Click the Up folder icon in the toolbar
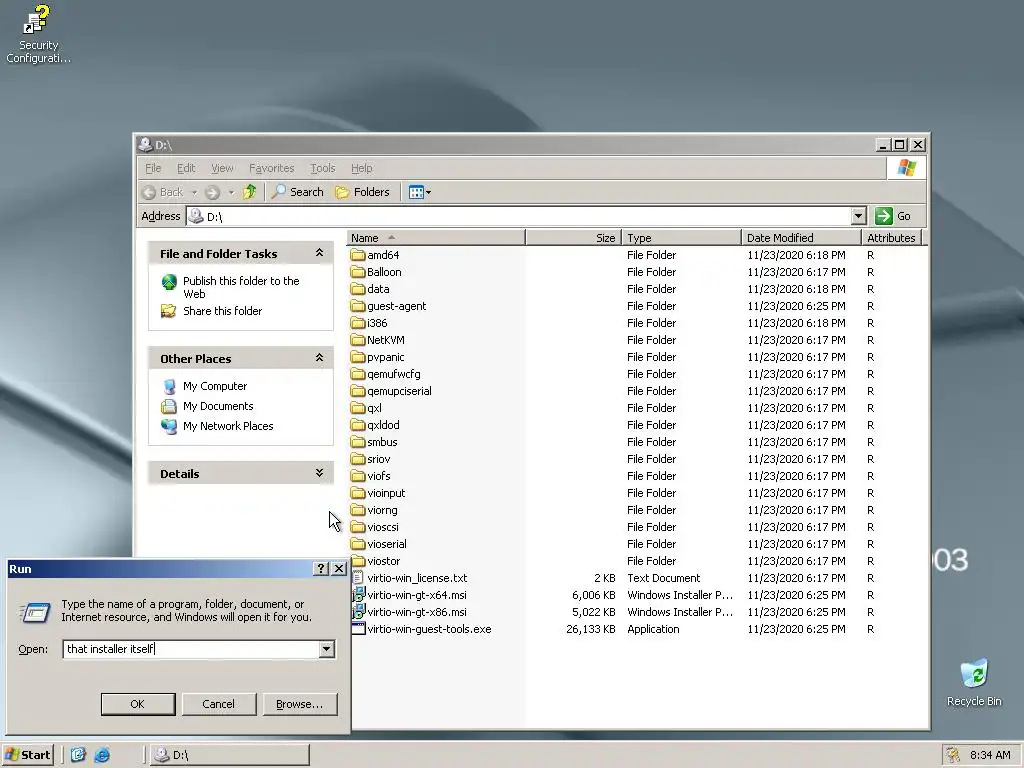Viewport: 1024px width, 768px height. coord(249,192)
